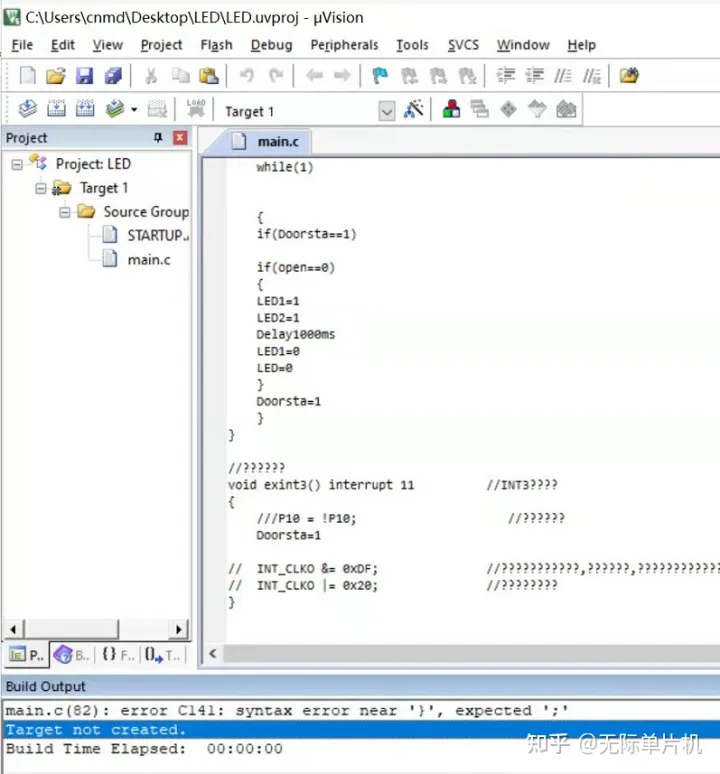The height and width of the screenshot is (774, 720).
Task: Click the 'while(1)' code line
Action: click(x=285, y=167)
